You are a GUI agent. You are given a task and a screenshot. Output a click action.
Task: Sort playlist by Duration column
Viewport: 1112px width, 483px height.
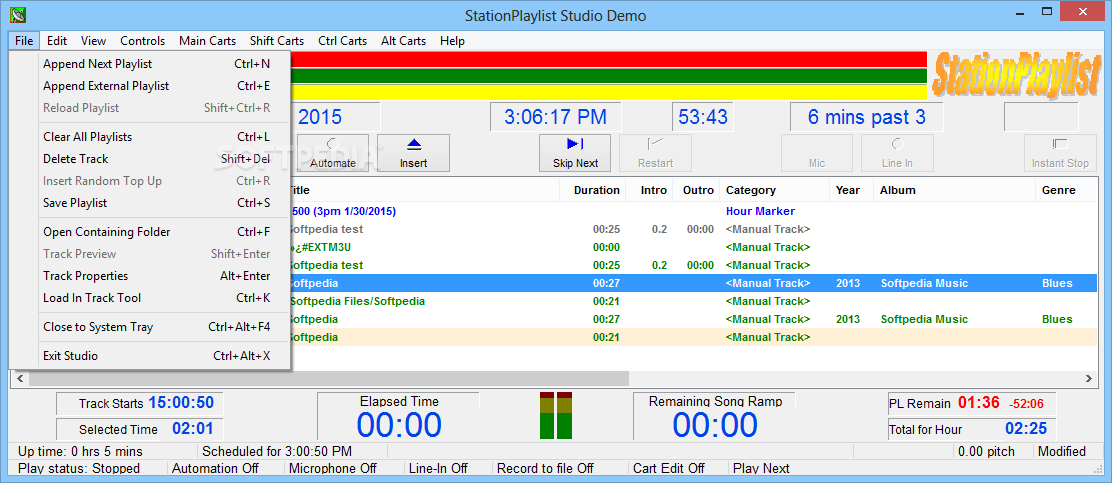tap(593, 190)
